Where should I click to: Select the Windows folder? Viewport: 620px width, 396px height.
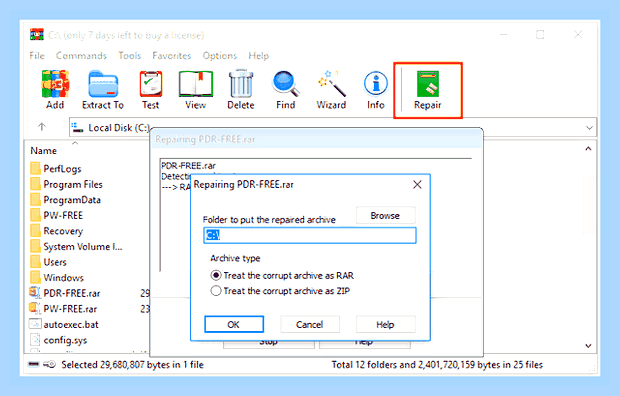click(57, 277)
